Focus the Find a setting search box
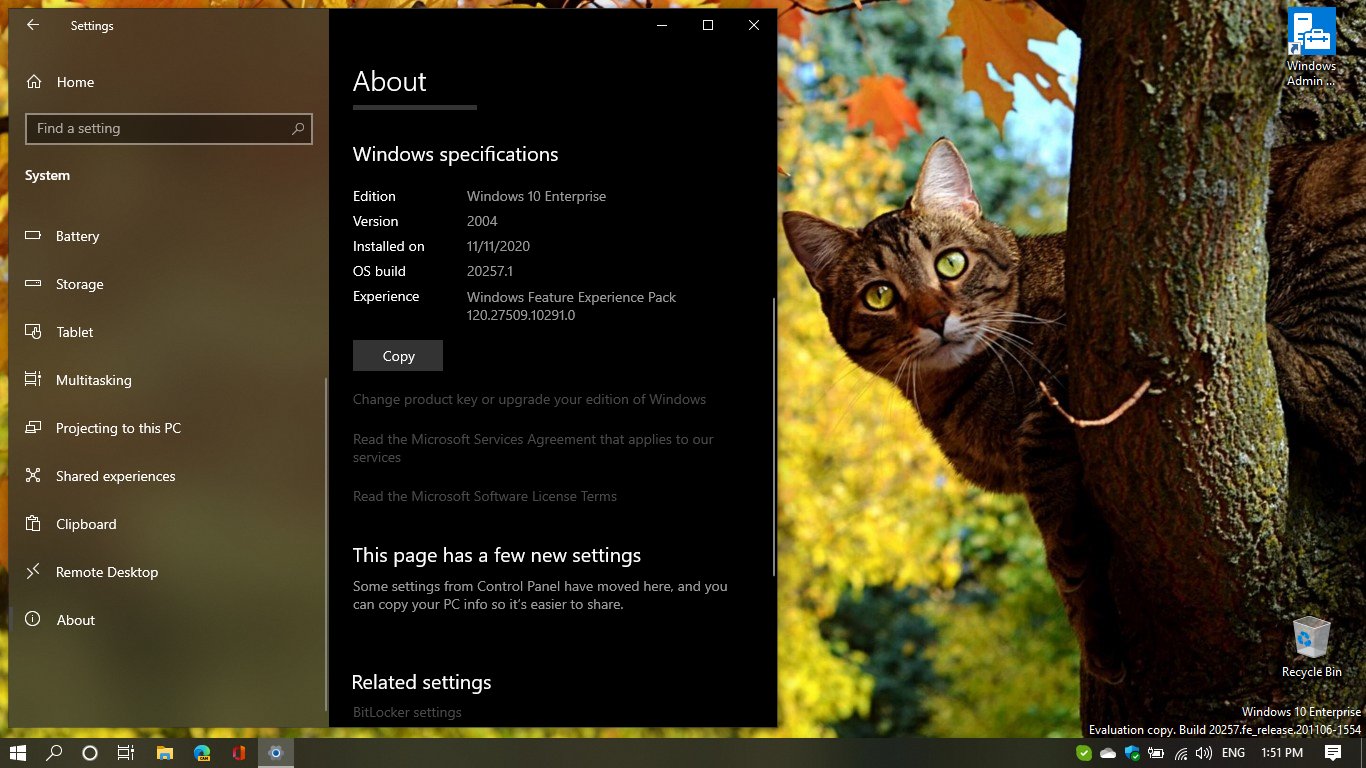Screen dimensions: 1366x768 point(169,129)
